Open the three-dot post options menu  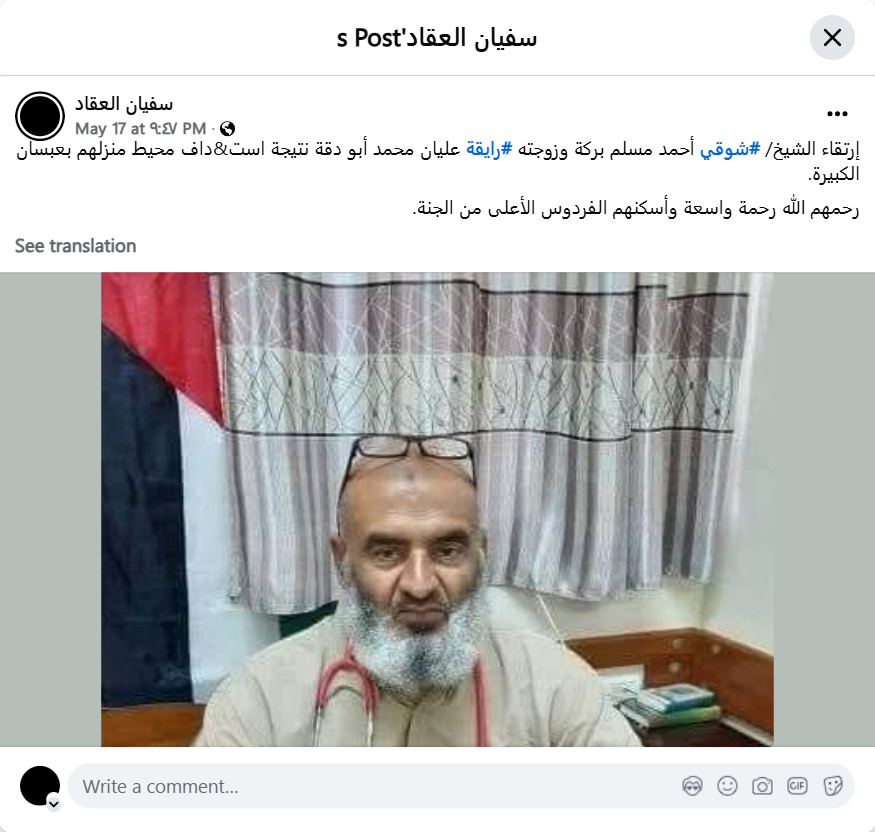pos(837,114)
